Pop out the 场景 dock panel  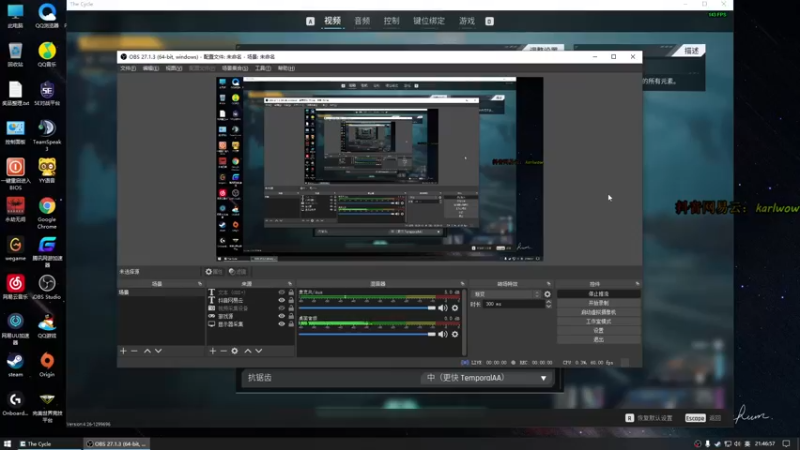click(199, 284)
